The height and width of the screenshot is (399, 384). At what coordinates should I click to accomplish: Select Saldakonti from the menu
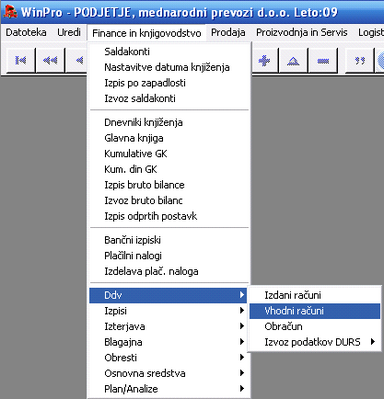coord(169,52)
